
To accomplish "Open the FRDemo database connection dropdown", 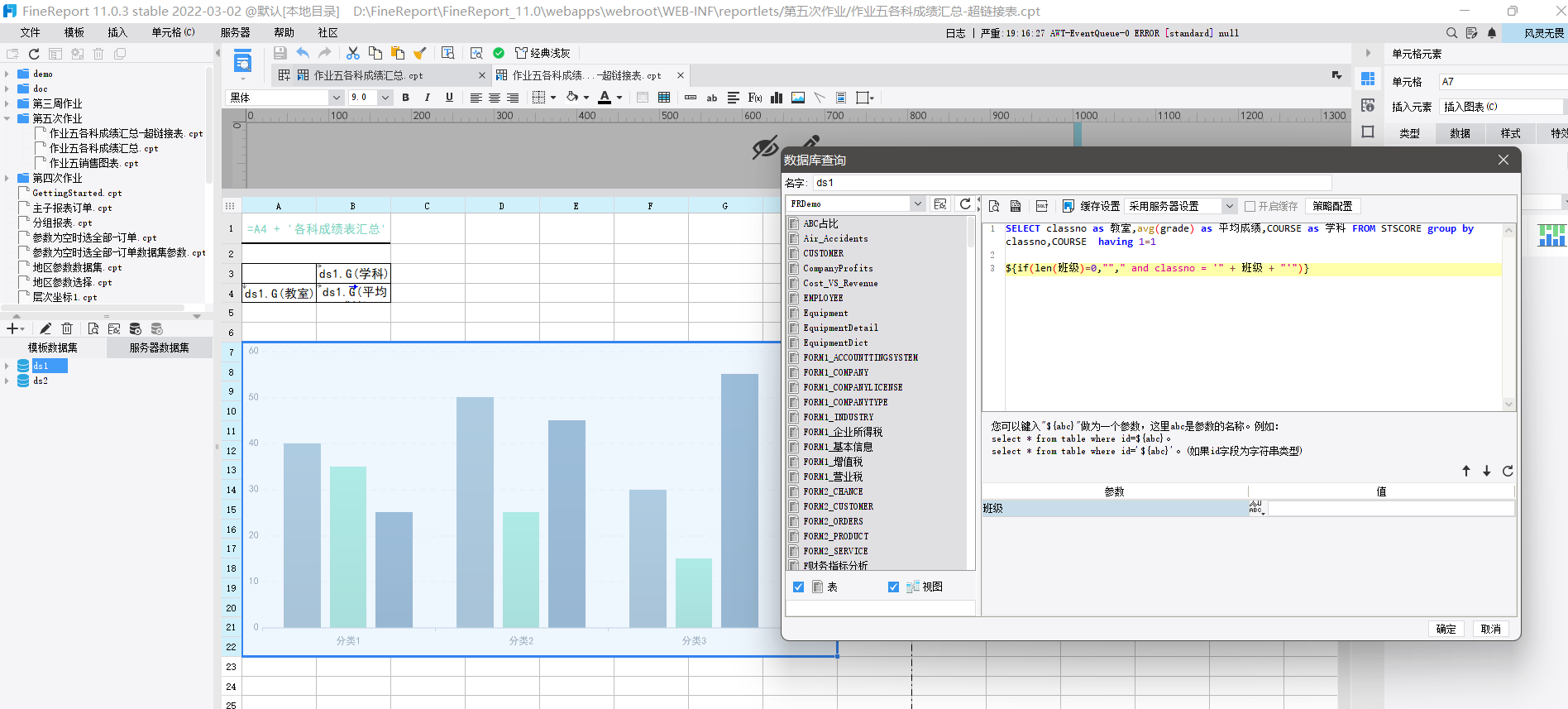I will point(917,204).
